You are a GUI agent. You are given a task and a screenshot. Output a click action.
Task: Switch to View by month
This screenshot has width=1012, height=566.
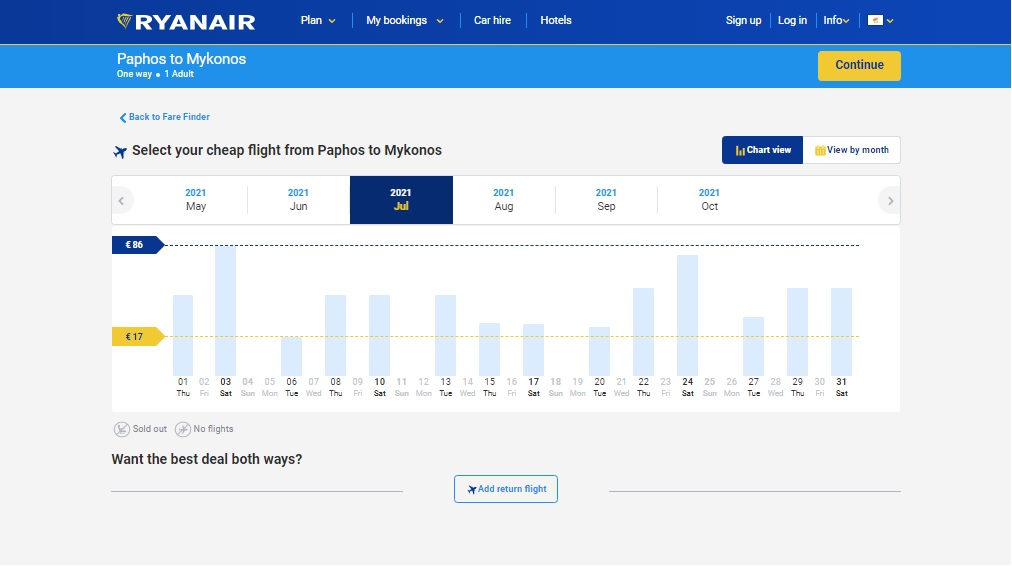[x=851, y=150]
